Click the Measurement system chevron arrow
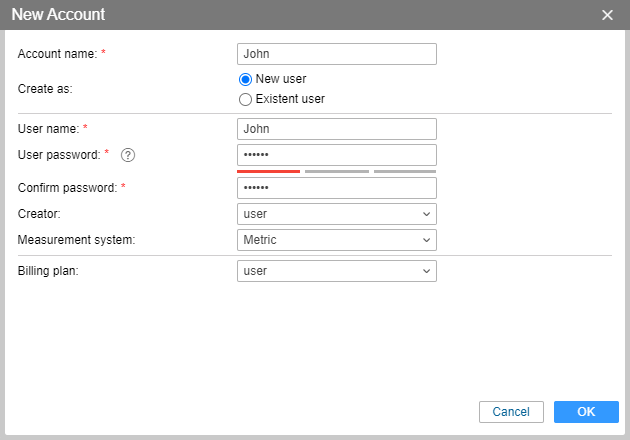Screen dimensions: 630x440 click(x=427, y=240)
